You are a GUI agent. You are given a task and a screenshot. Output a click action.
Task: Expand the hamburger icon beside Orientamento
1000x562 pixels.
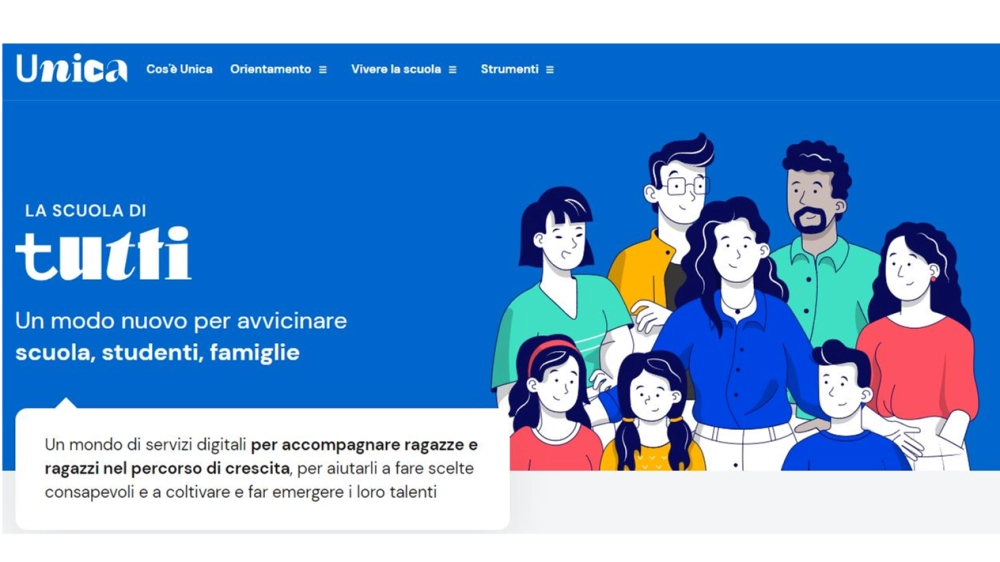[x=323, y=70]
